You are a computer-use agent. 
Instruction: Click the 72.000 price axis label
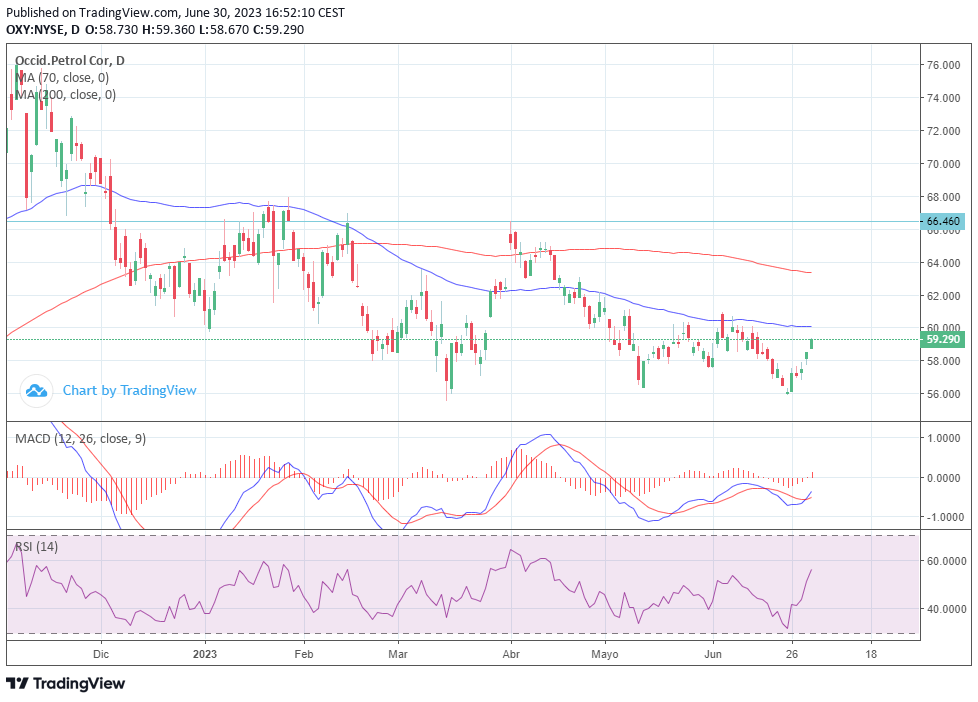(943, 131)
